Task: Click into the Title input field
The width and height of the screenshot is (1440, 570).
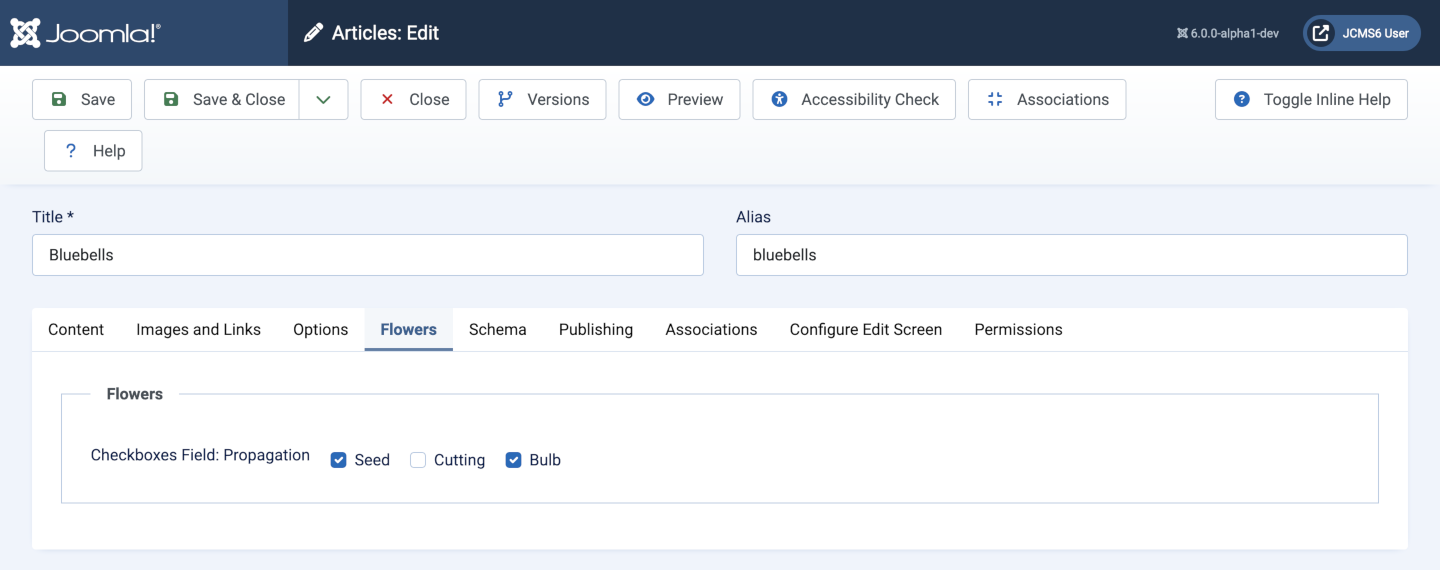Action: pos(367,255)
